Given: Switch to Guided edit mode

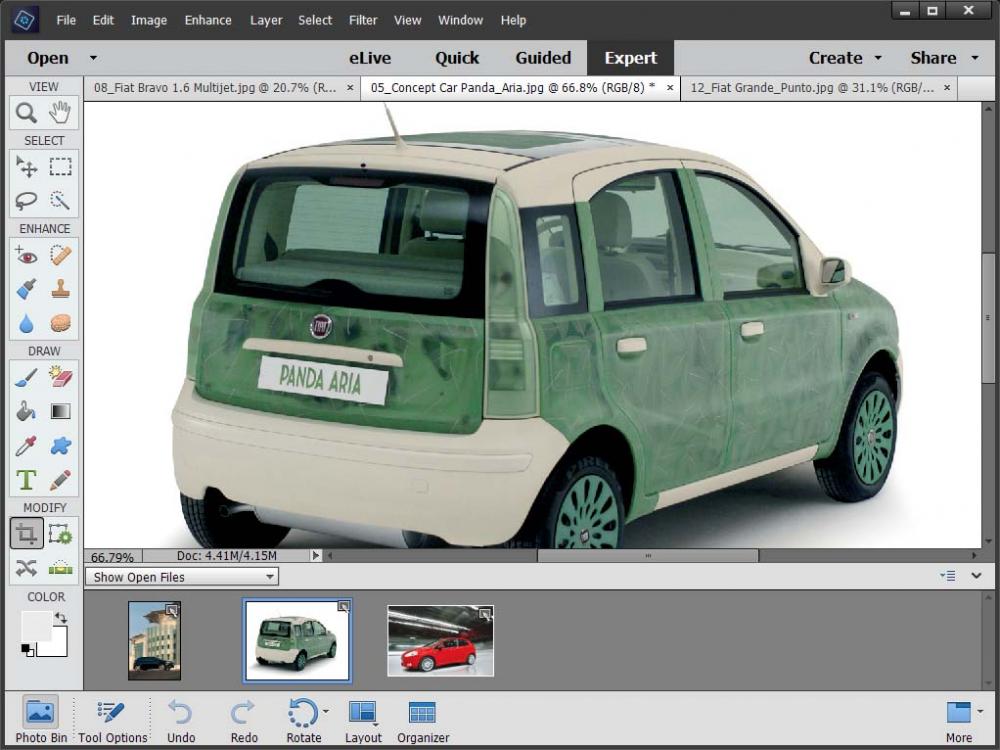Looking at the screenshot, I should click(x=543, y=58).
